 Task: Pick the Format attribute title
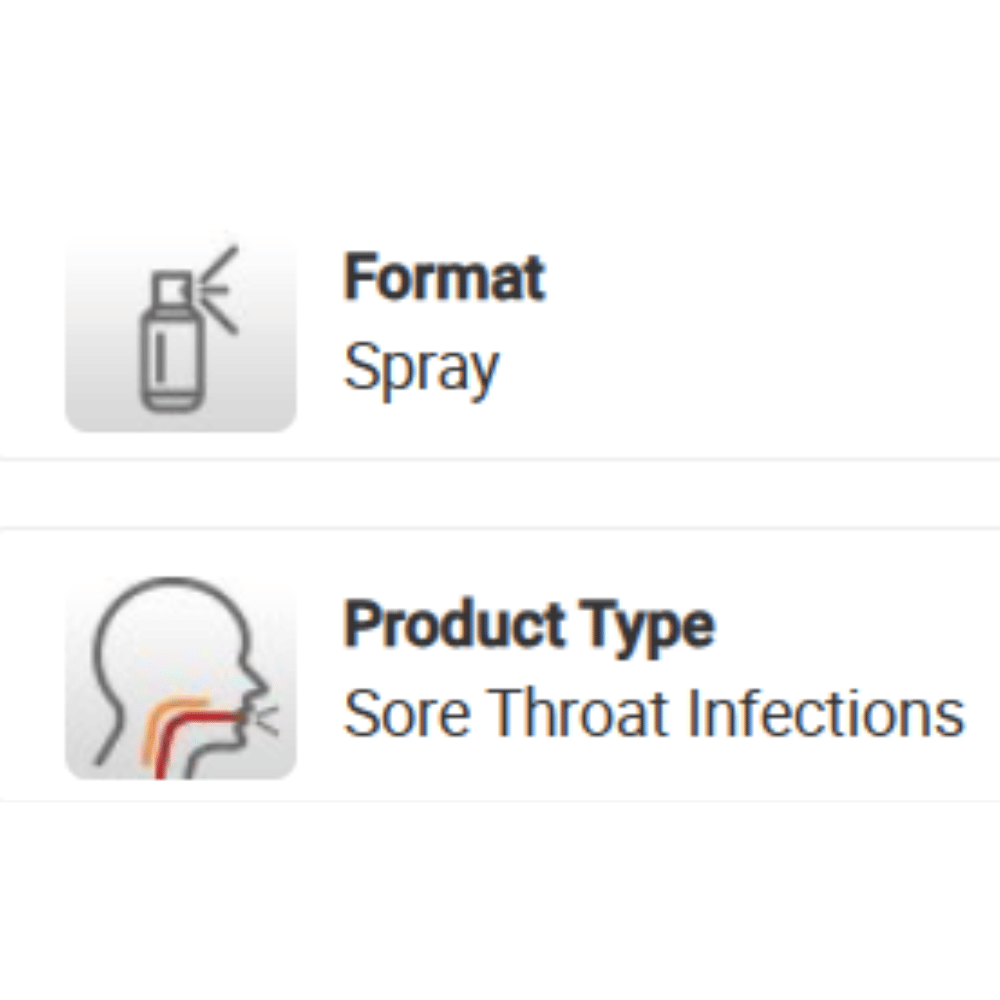point(445,278)
